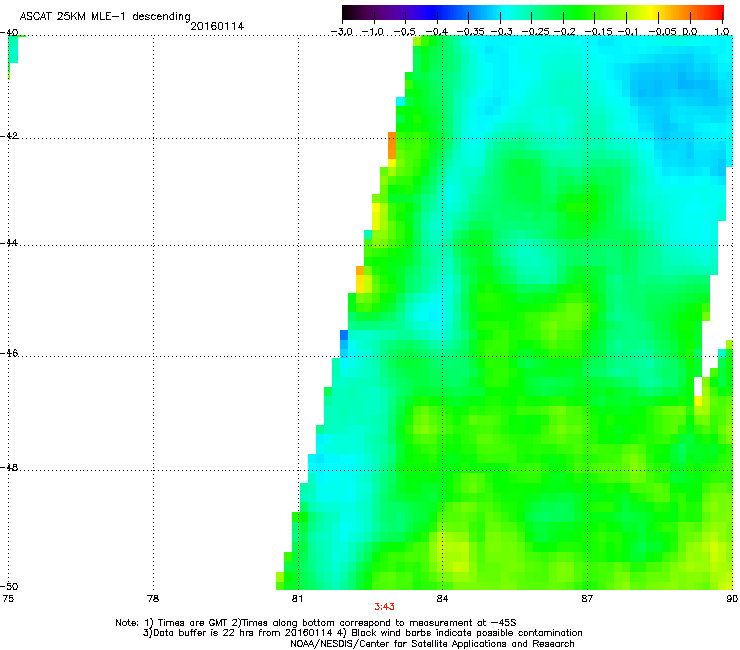Click the colorbar label 0.0

click(x=690, y=32)
